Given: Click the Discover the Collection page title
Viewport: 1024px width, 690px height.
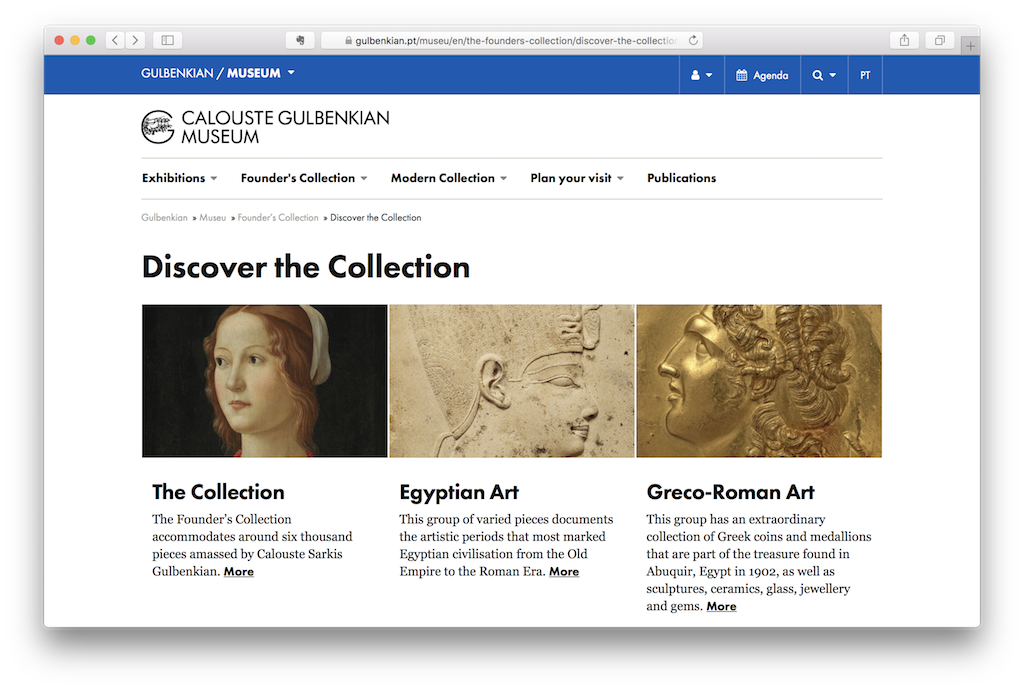Looking at the screenshot, I should tap(306, 267).
